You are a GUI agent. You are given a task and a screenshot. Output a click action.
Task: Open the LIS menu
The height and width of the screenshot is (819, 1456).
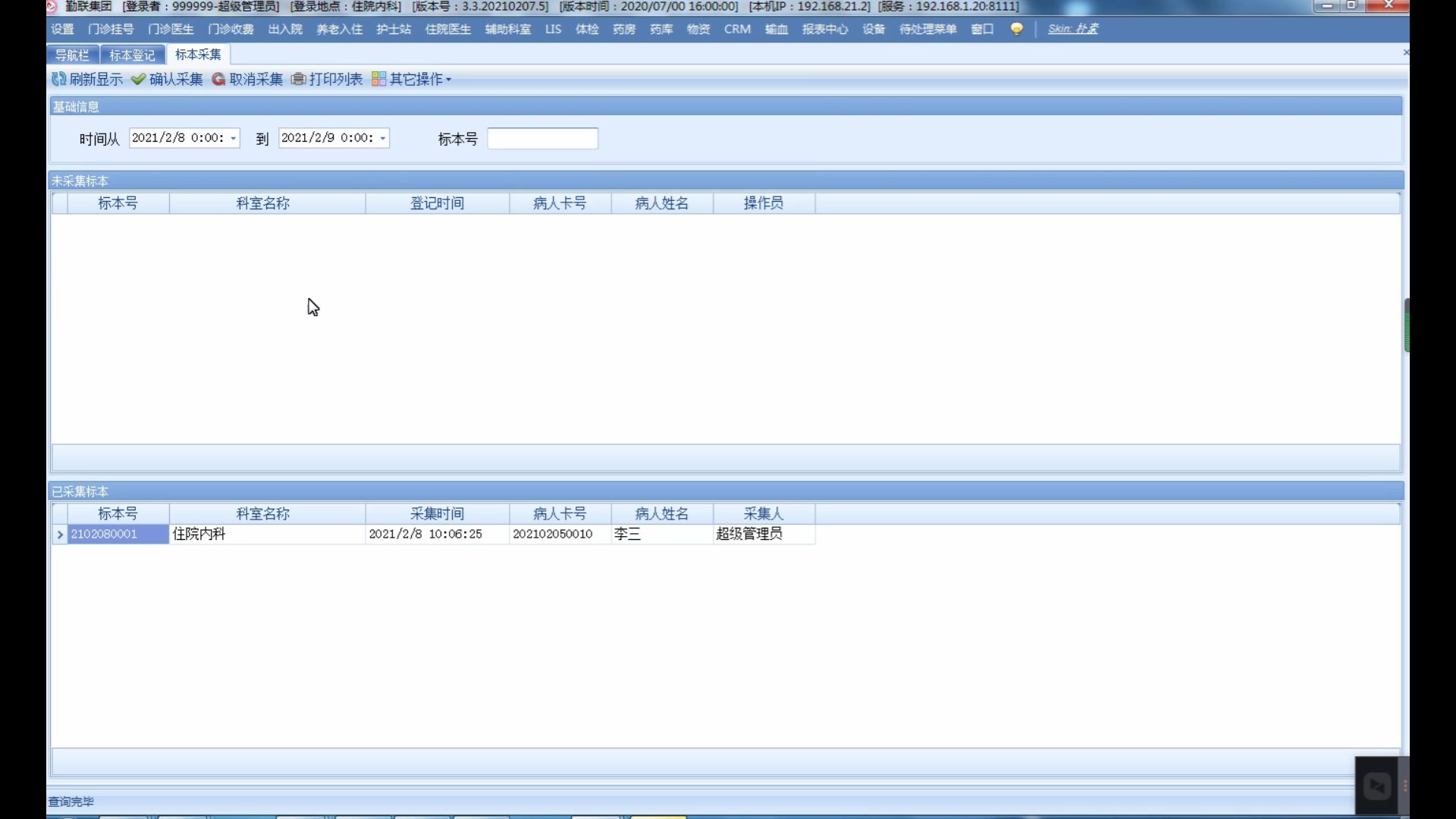554,29
